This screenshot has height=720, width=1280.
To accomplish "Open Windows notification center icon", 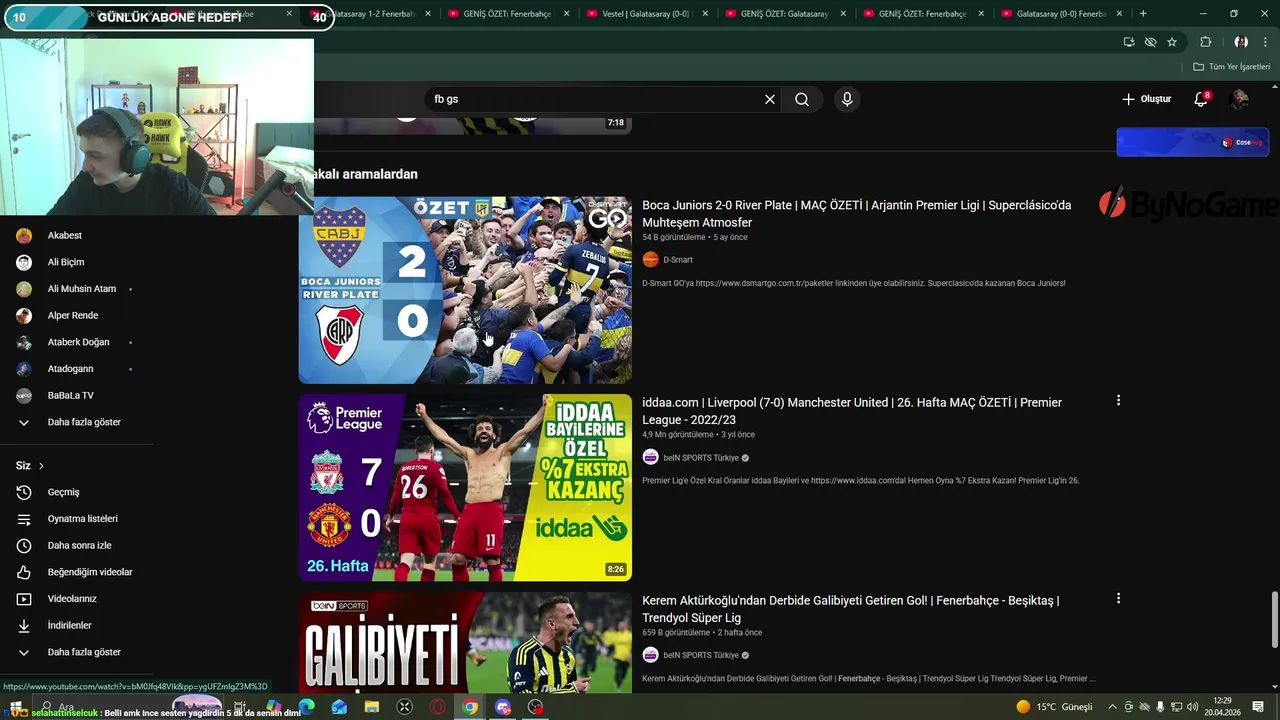I will click(x=1257, y=707).
